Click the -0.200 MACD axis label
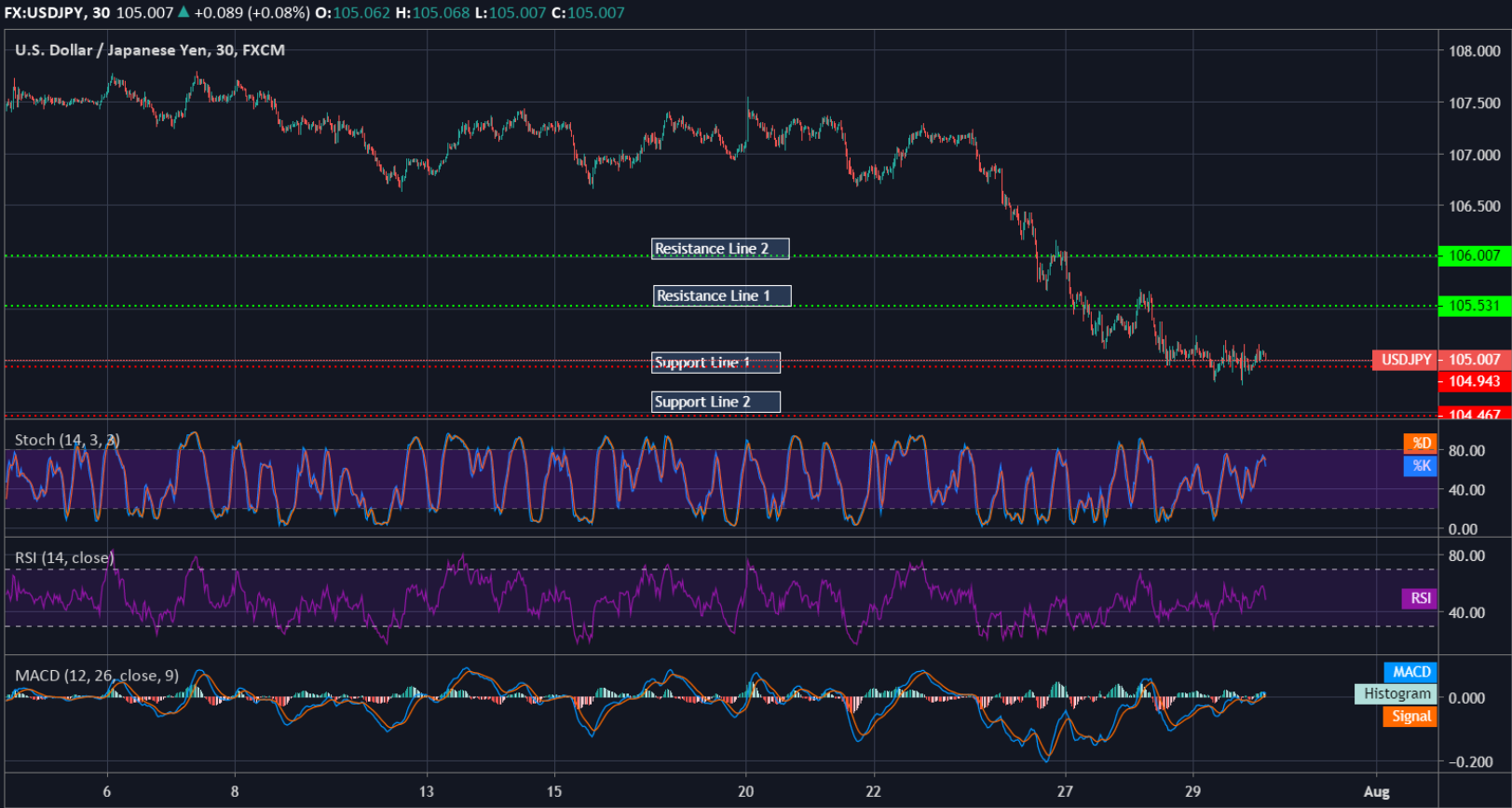The height and width of the screenshot is (808, 1512). pos(1471,761)
